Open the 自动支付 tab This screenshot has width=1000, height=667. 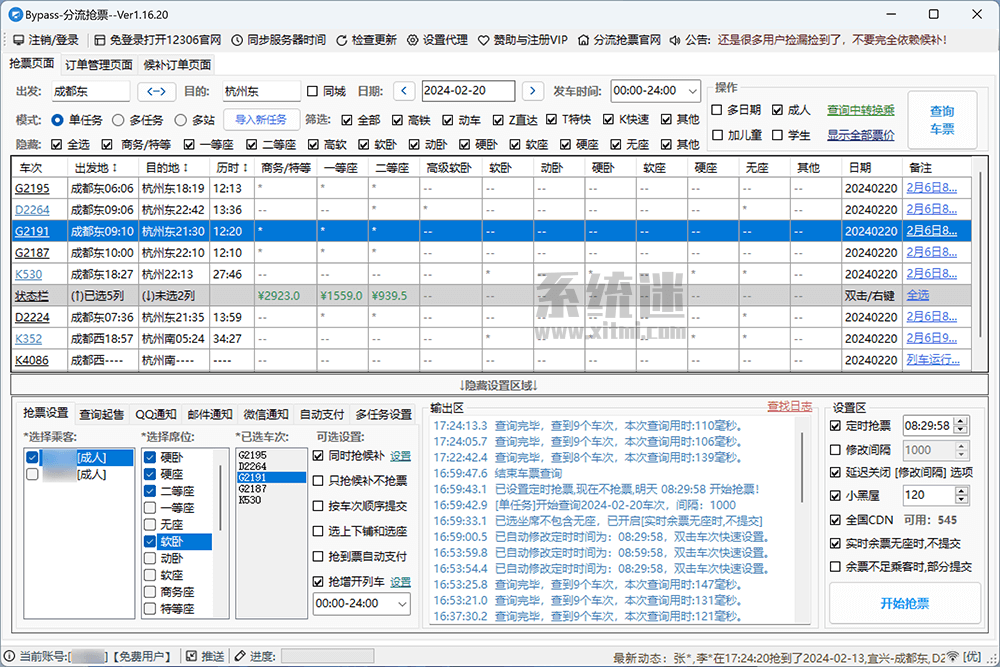(322, 414)
